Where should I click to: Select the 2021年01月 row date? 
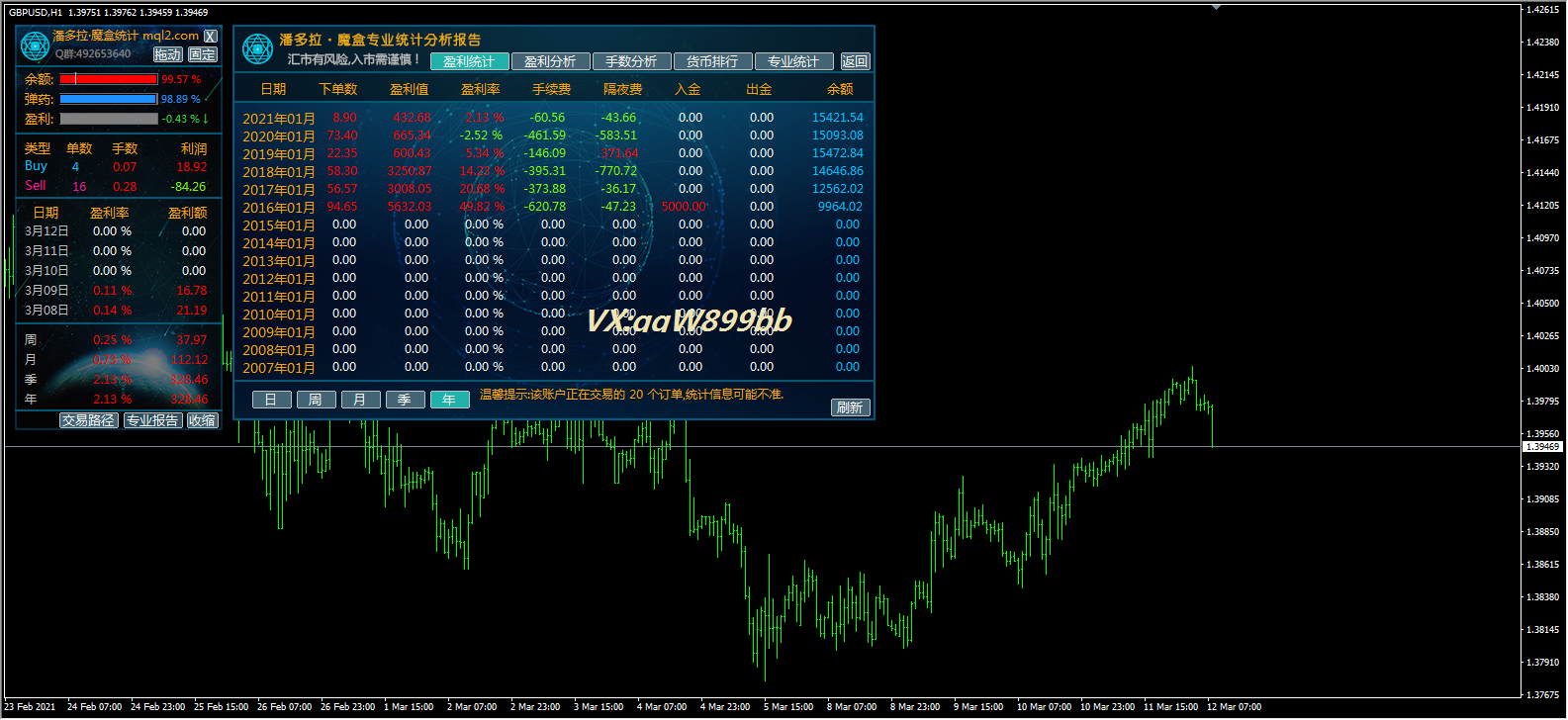coord(279,119)
